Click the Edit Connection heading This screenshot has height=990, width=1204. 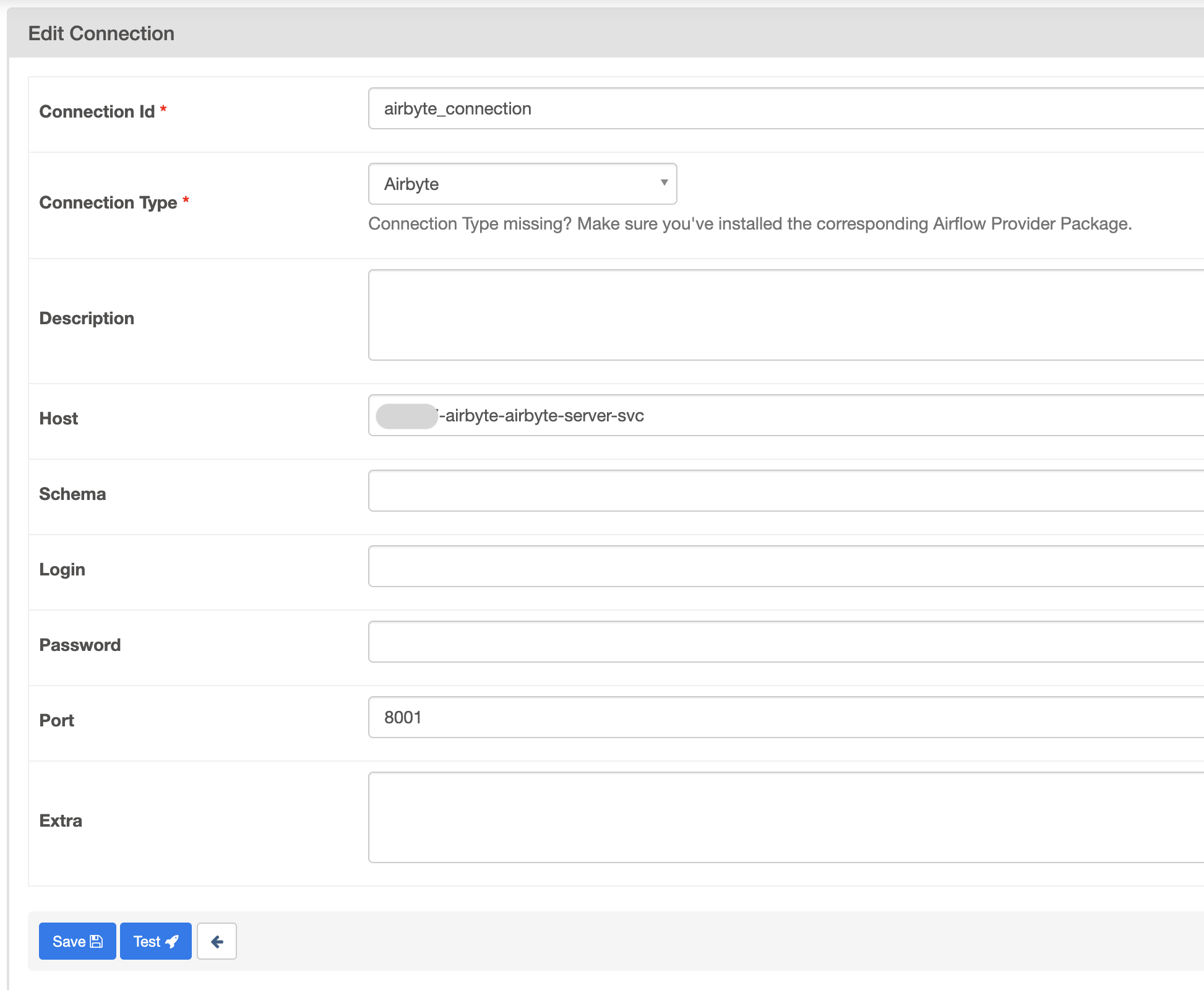click(101, 33)
